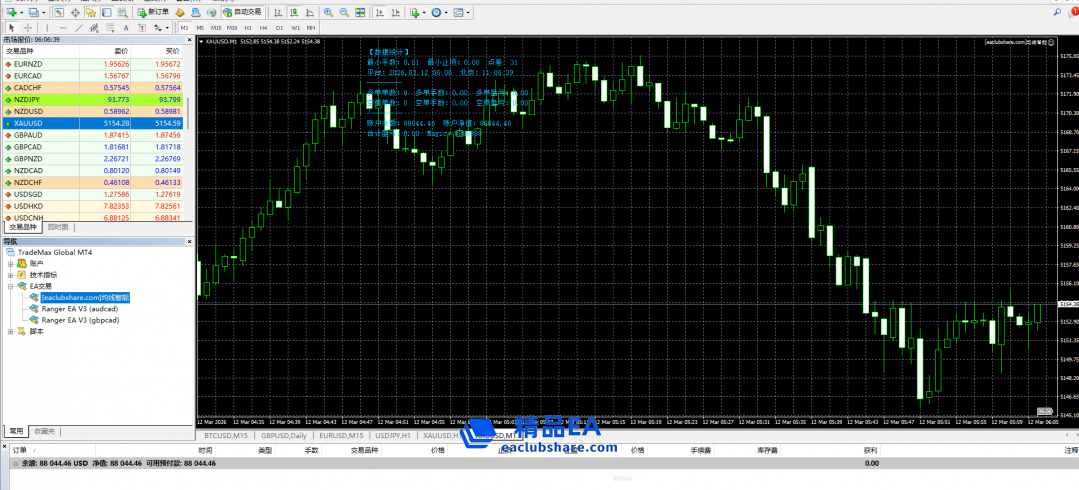Open the Strategy Tester magnifier icon
Screen dimensions: 1079x490
pos(122,12)
